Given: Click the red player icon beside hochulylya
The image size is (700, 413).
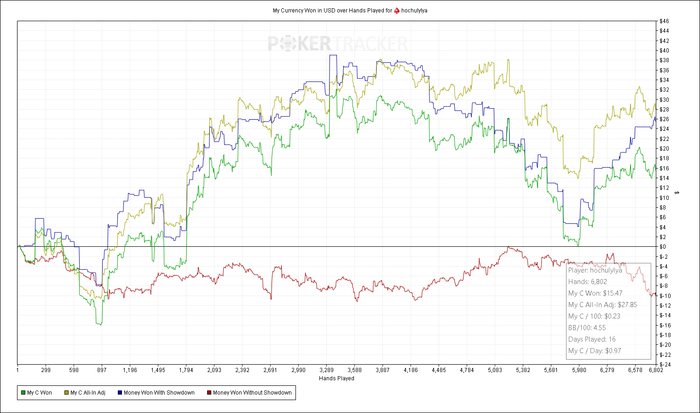Looking at the screenshot, I should [396, 10].
